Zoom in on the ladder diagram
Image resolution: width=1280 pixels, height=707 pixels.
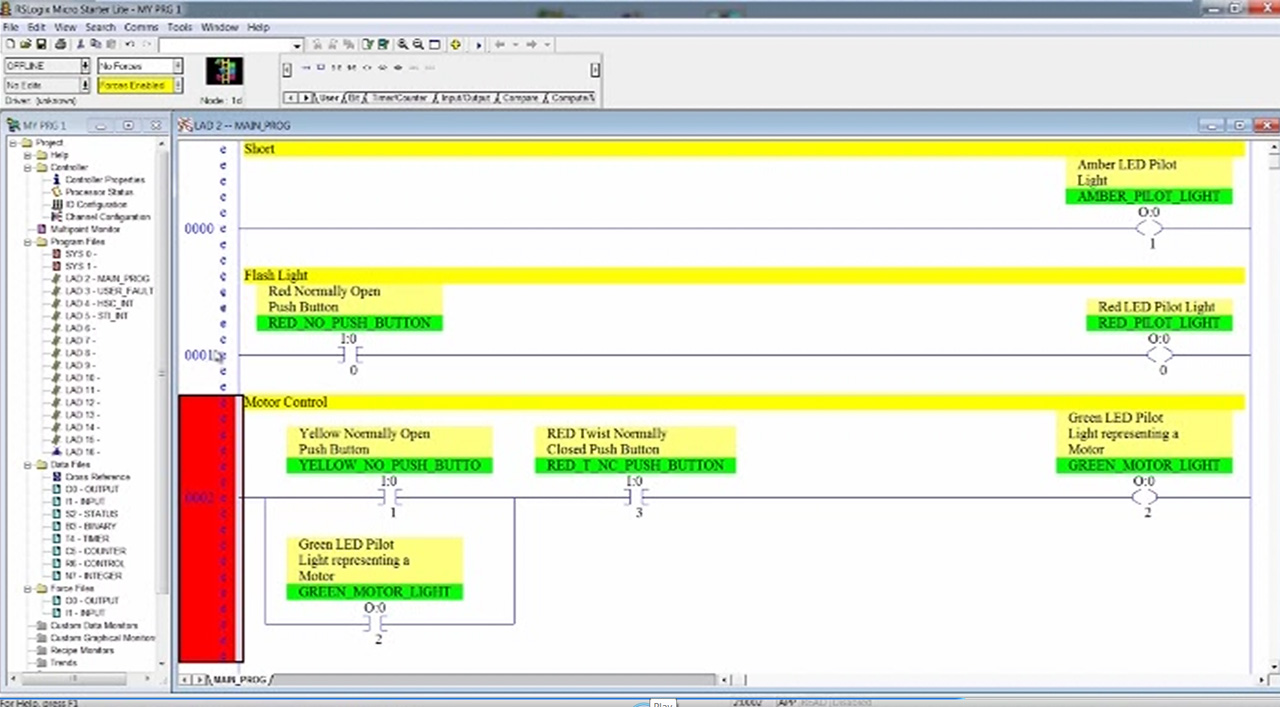pos(403,44)
